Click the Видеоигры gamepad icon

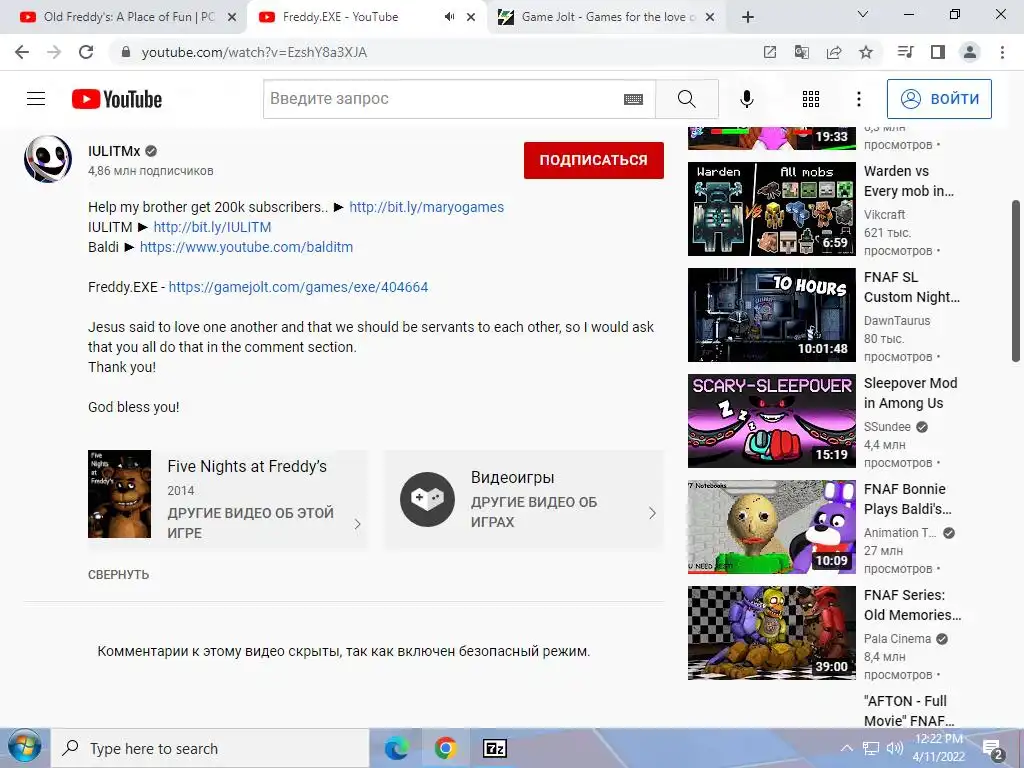click(x=427, y=500)
